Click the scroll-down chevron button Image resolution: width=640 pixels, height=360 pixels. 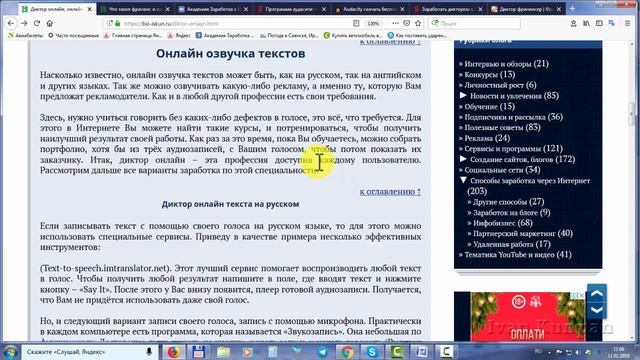[x=597, y=310]
